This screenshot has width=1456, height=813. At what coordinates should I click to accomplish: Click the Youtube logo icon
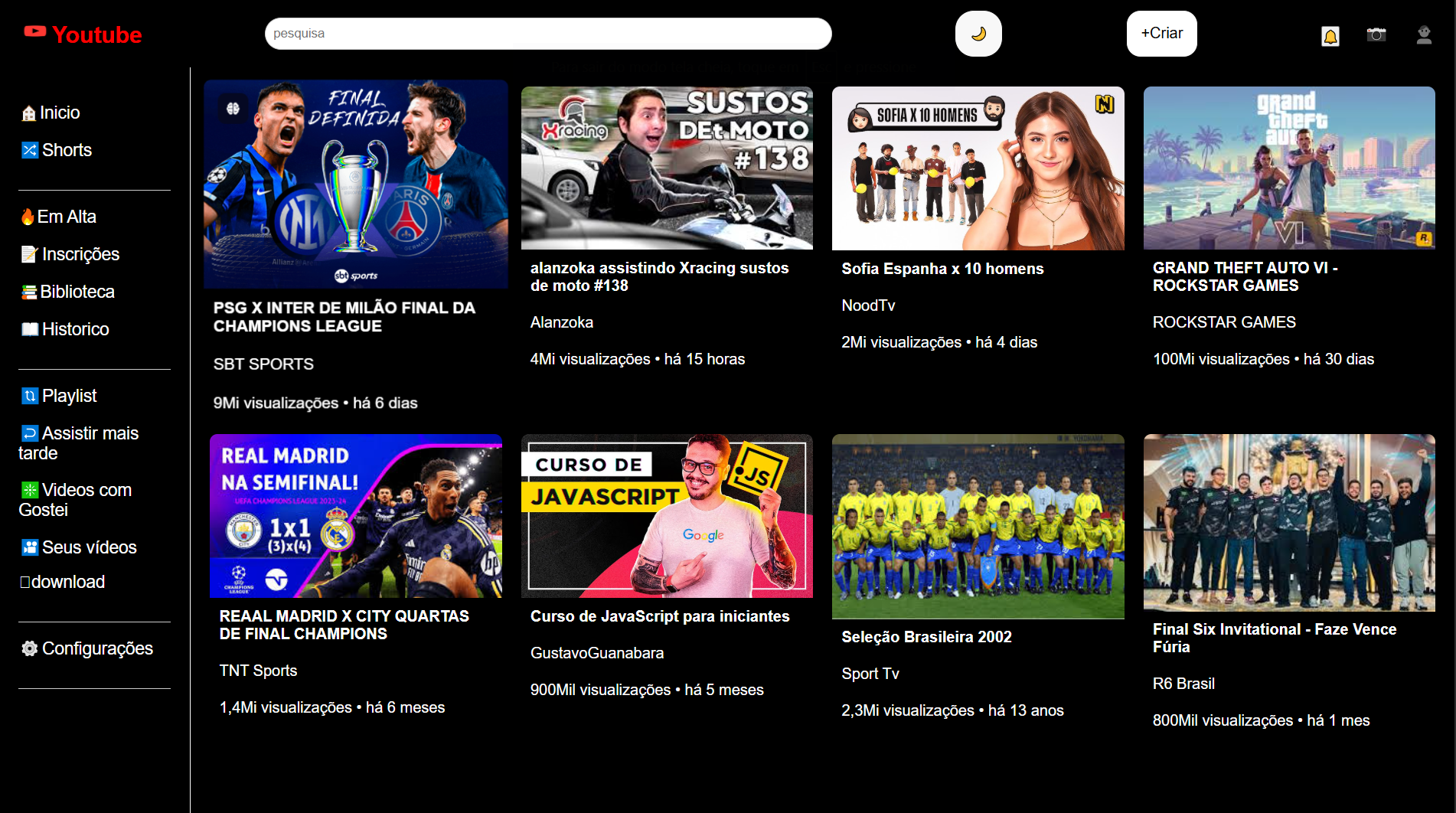point(34,32)
